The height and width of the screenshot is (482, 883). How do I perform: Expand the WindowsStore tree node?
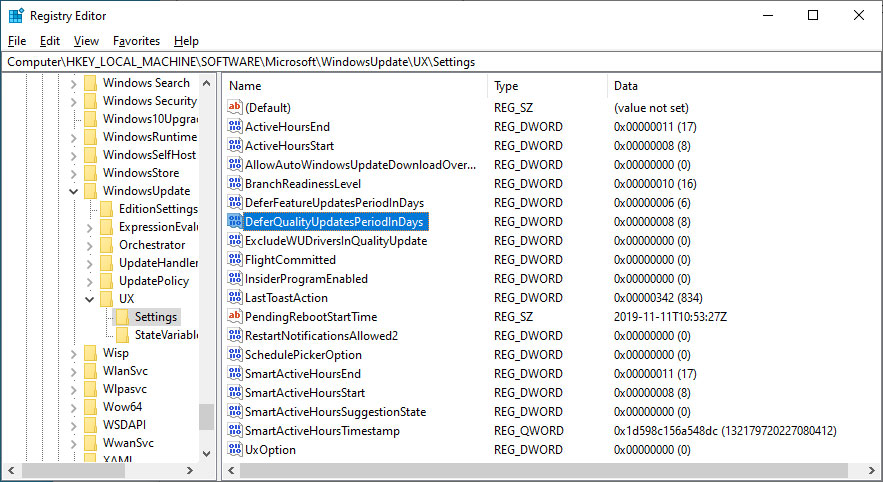point(73,173)
